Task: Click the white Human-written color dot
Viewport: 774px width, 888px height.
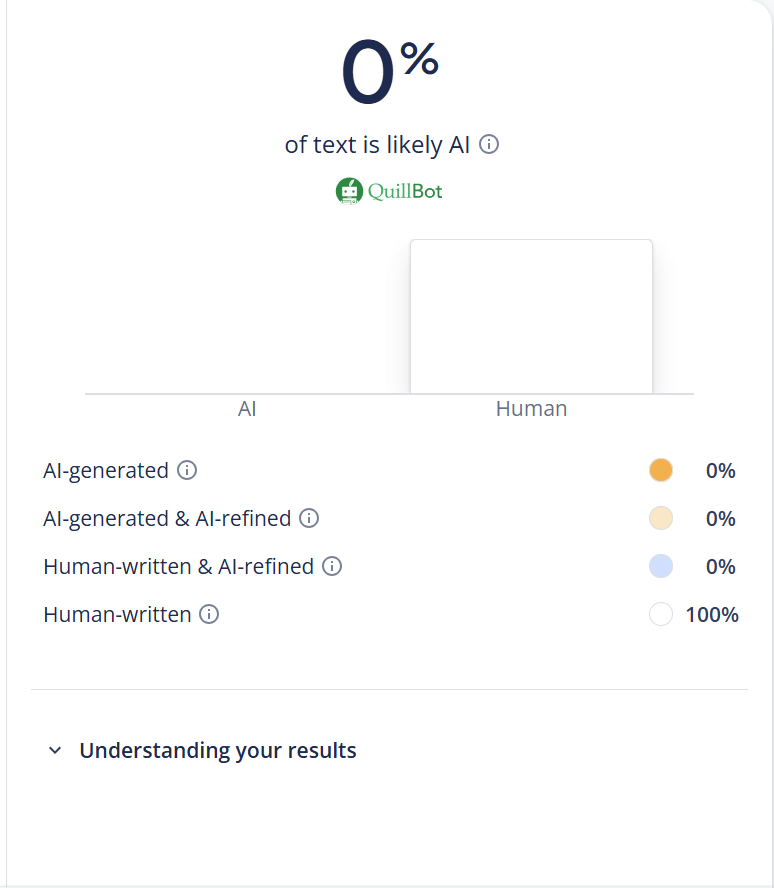Action: point(661,614)
